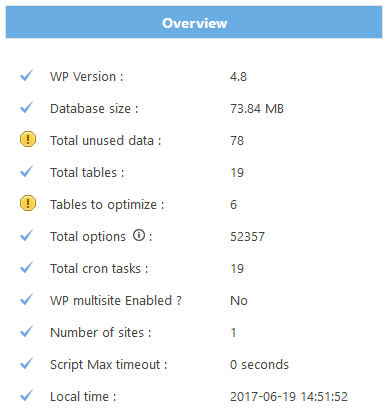This screenshot has width=389, height=415.
Task: Click the Total options count 52357
Action: pos(247,237)
